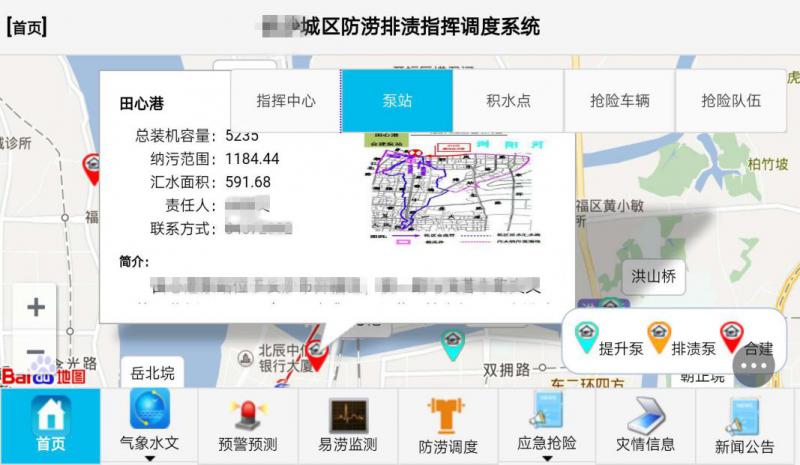Toggle the 排渍泵 orange legend marker

pyautogui.click(x=659, y=334)
